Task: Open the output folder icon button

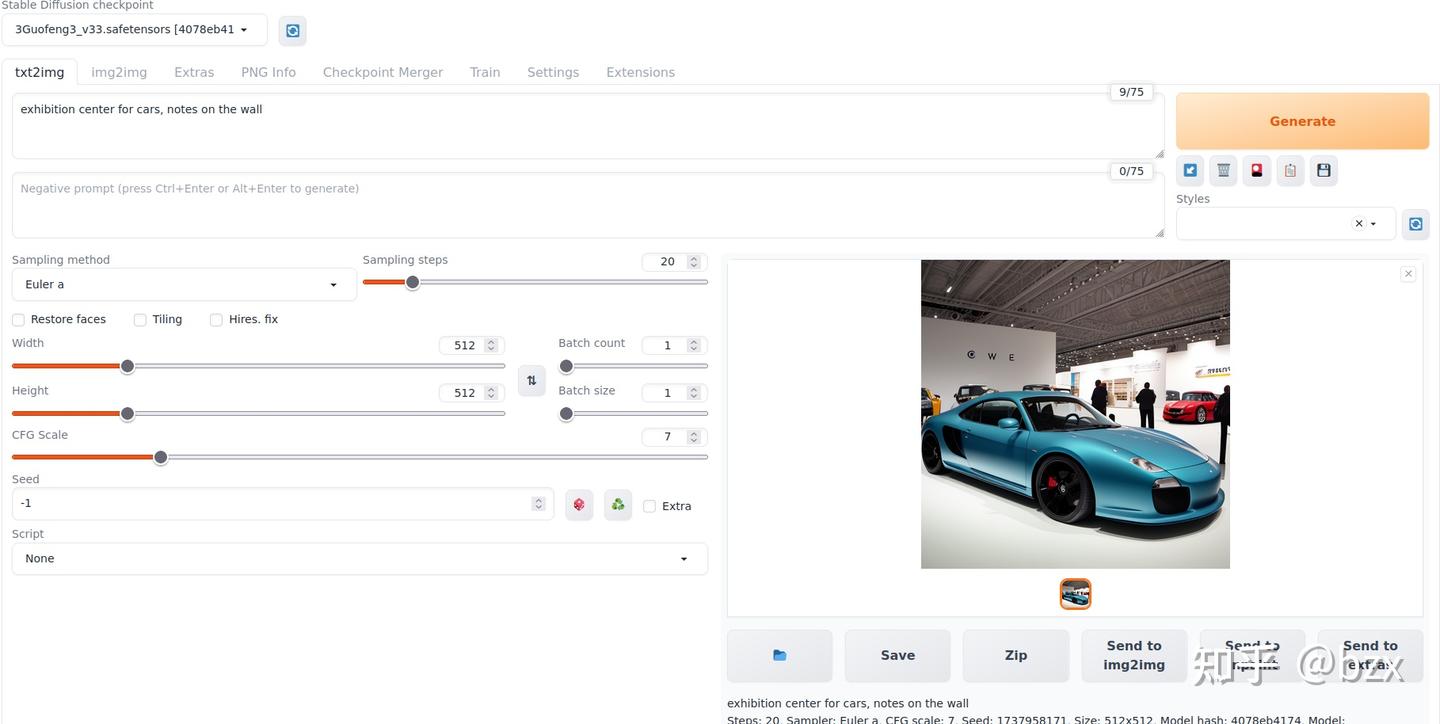Action: click(780, 655)
